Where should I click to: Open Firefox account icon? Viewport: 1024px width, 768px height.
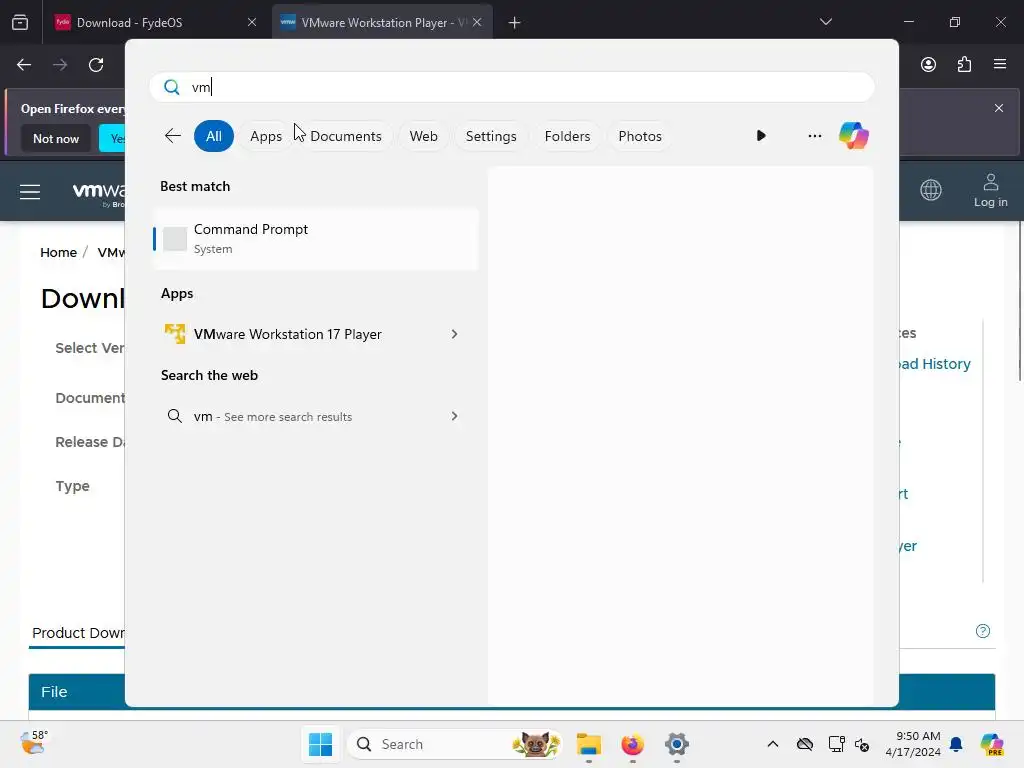928,64
